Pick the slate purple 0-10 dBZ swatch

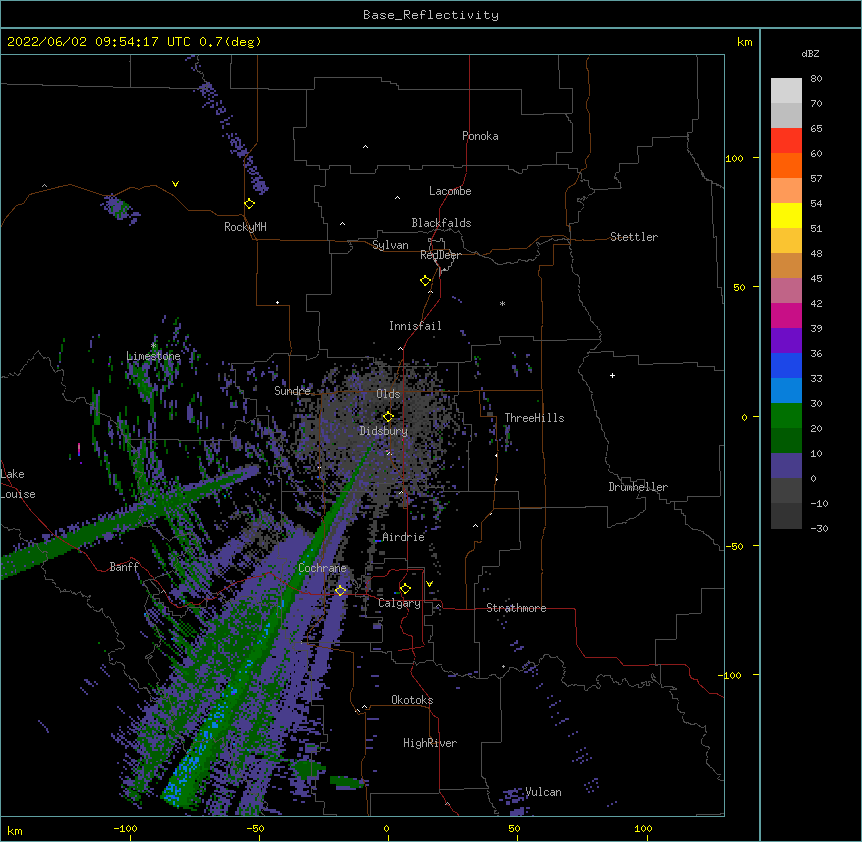click(x=786, y=466)
